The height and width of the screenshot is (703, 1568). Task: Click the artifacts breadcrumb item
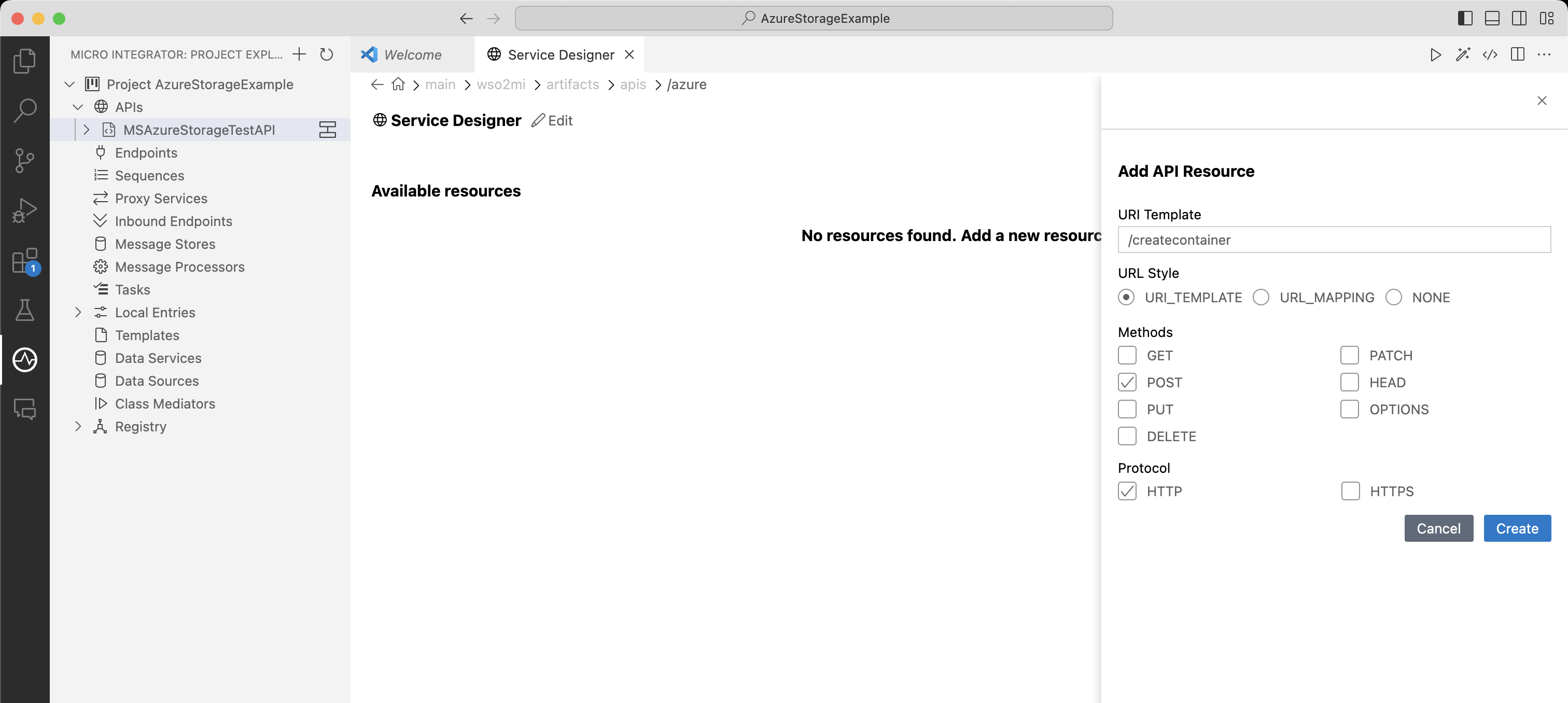[572, 84]
